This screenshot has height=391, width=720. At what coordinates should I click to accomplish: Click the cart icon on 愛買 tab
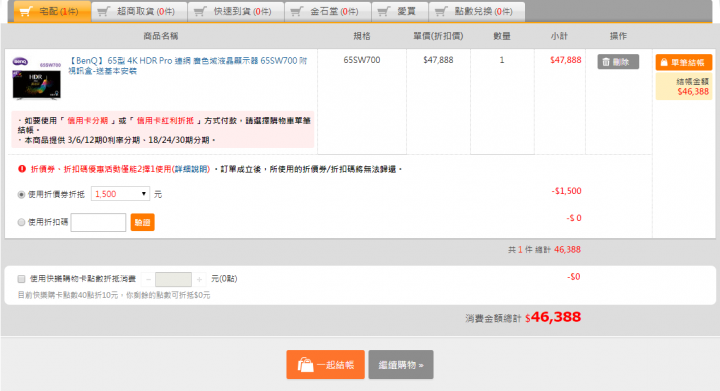pos(383,11)
